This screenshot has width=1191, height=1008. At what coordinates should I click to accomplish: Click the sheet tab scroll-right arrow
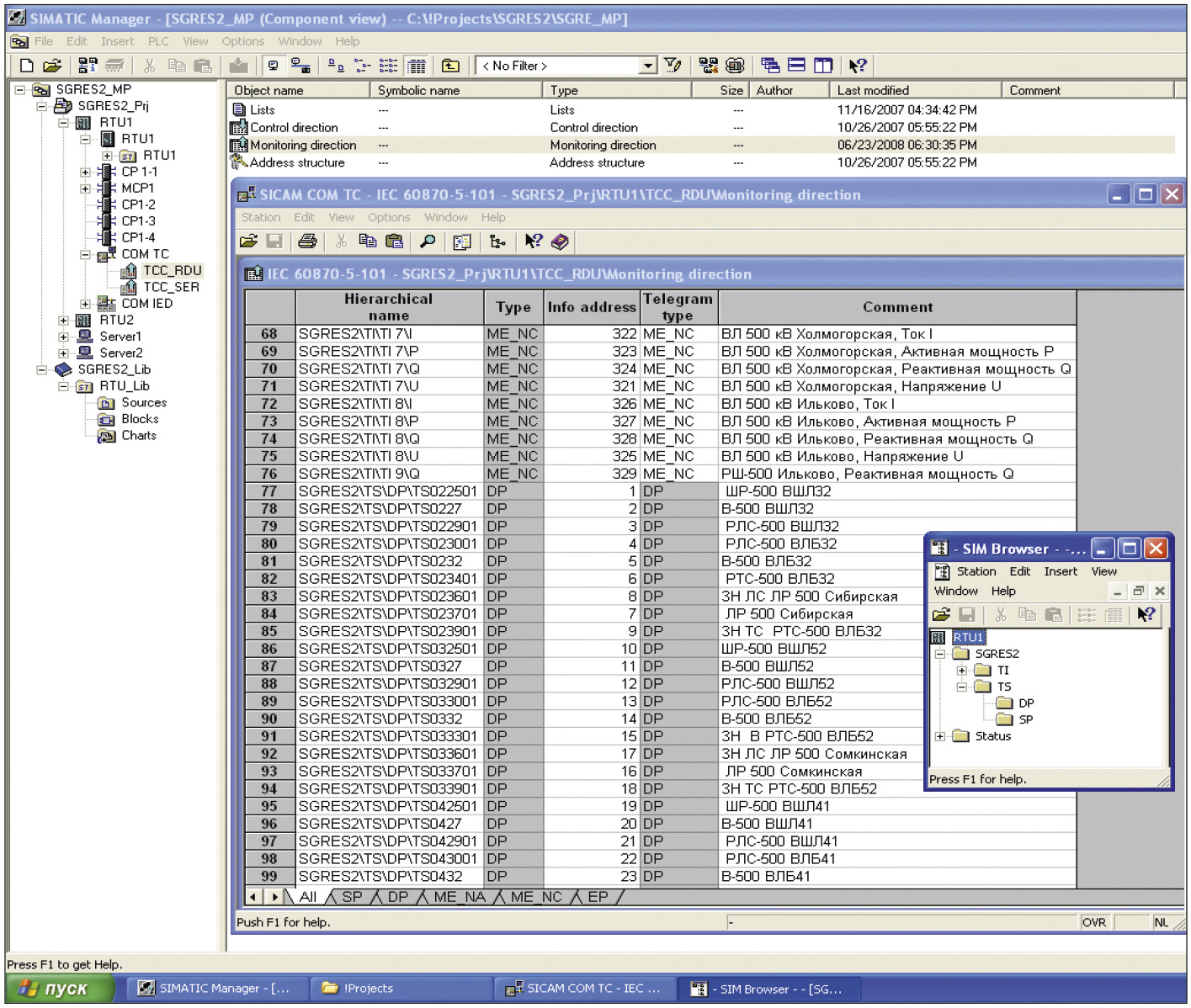(274, 897)
